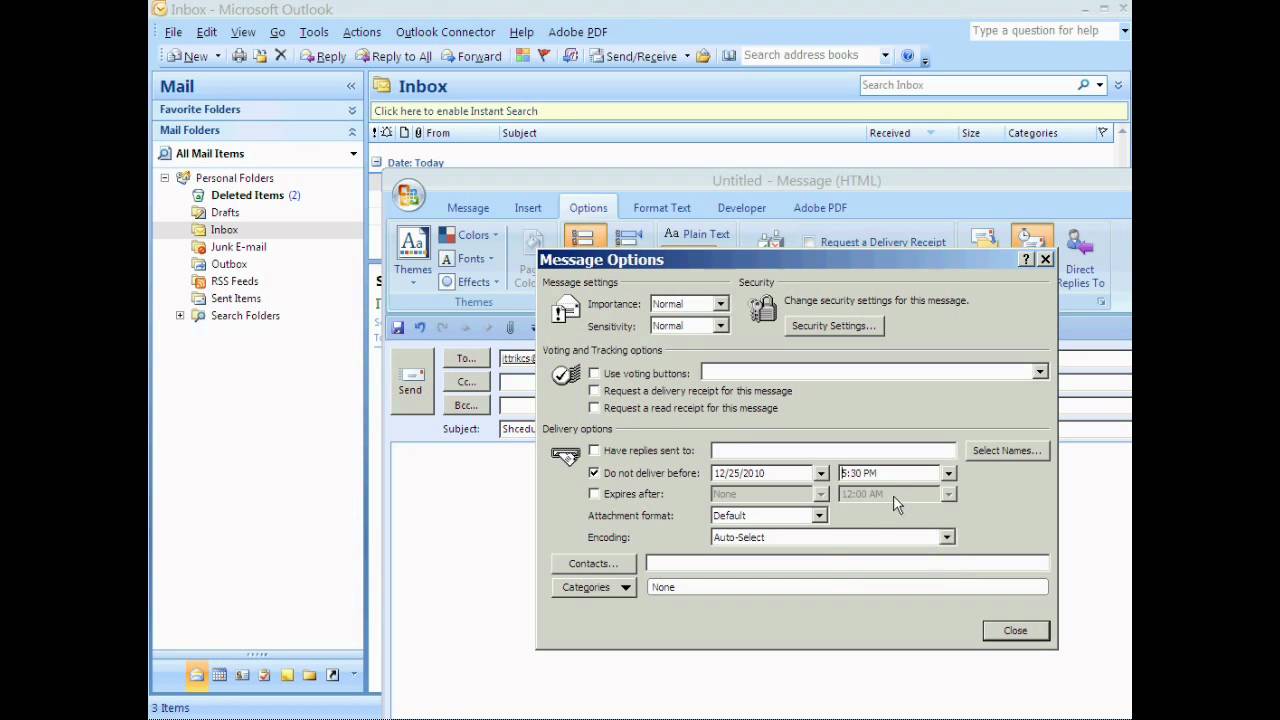Check Request a delivery receipt for this message
Image resolution: width=1280 pixels, height=720 pixels.
tap(594, 391)
